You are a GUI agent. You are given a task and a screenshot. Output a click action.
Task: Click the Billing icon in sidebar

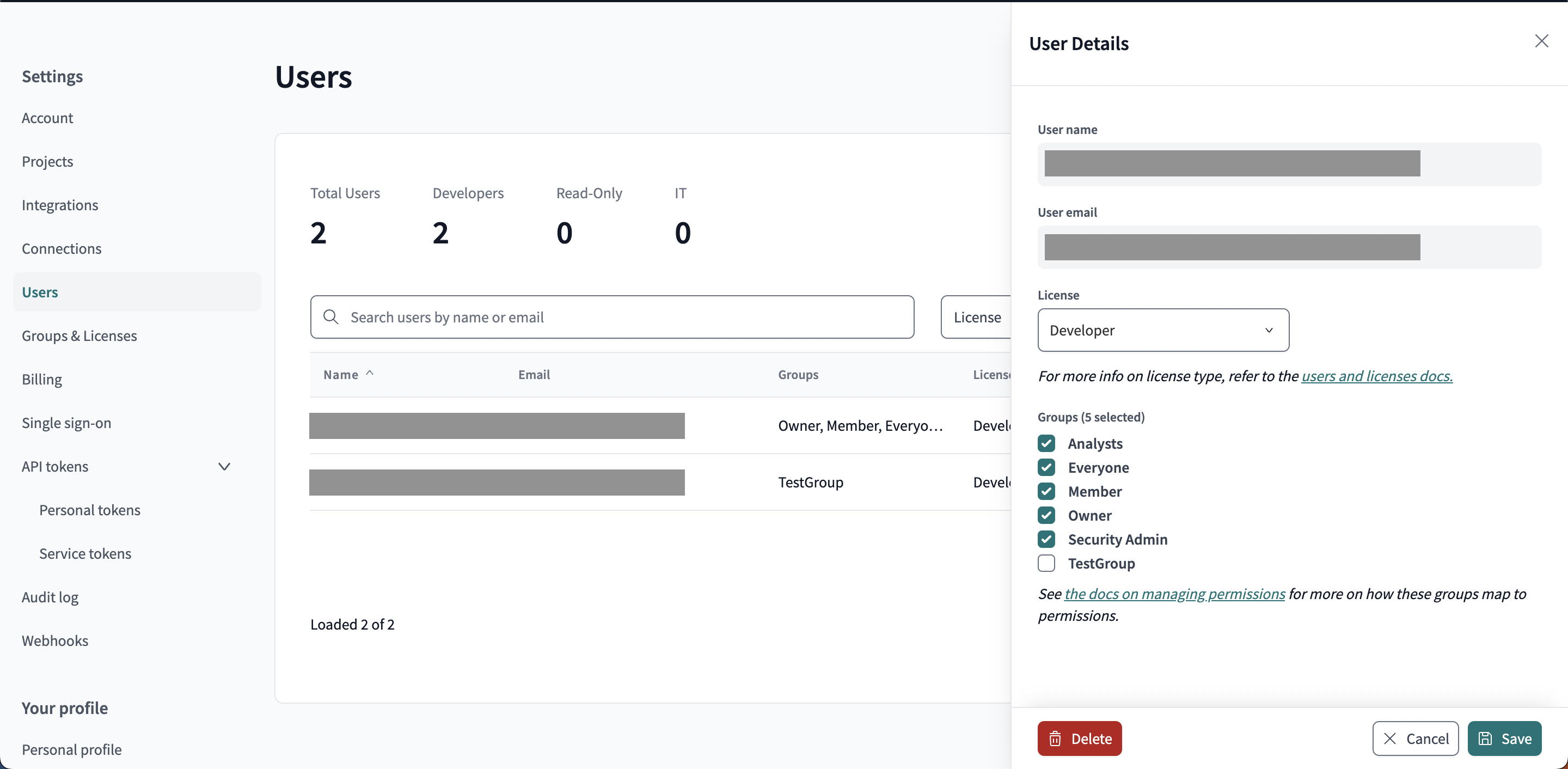(x=42, y=379)
